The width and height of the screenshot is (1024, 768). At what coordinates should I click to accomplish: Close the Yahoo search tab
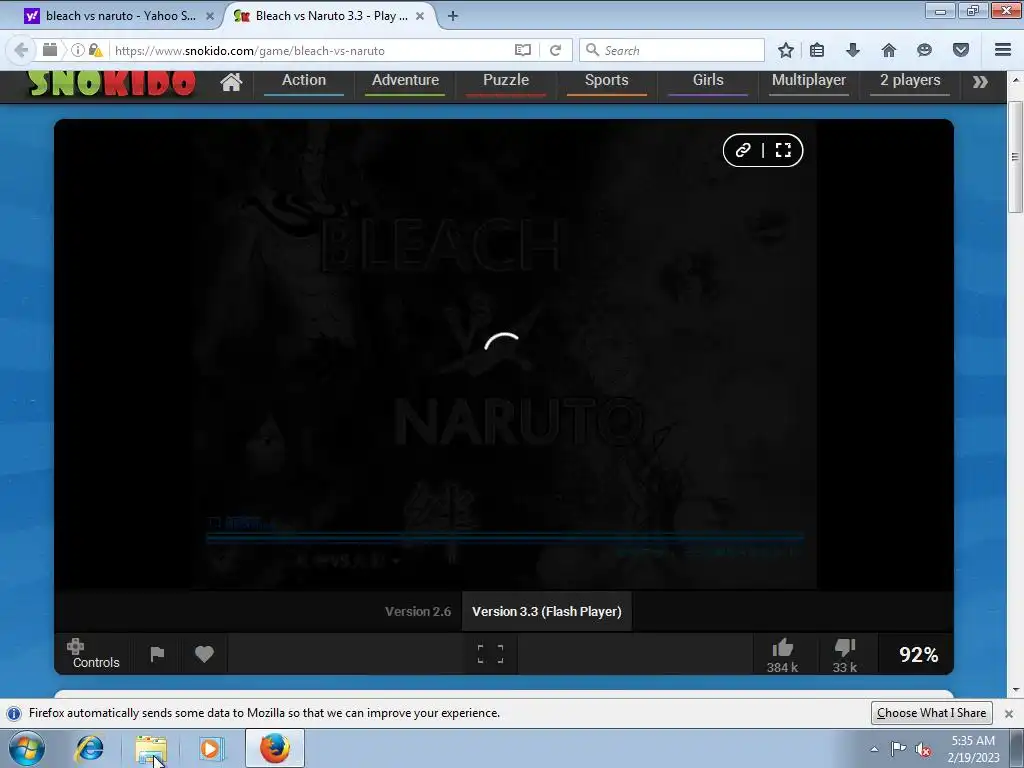click(210, 16)
